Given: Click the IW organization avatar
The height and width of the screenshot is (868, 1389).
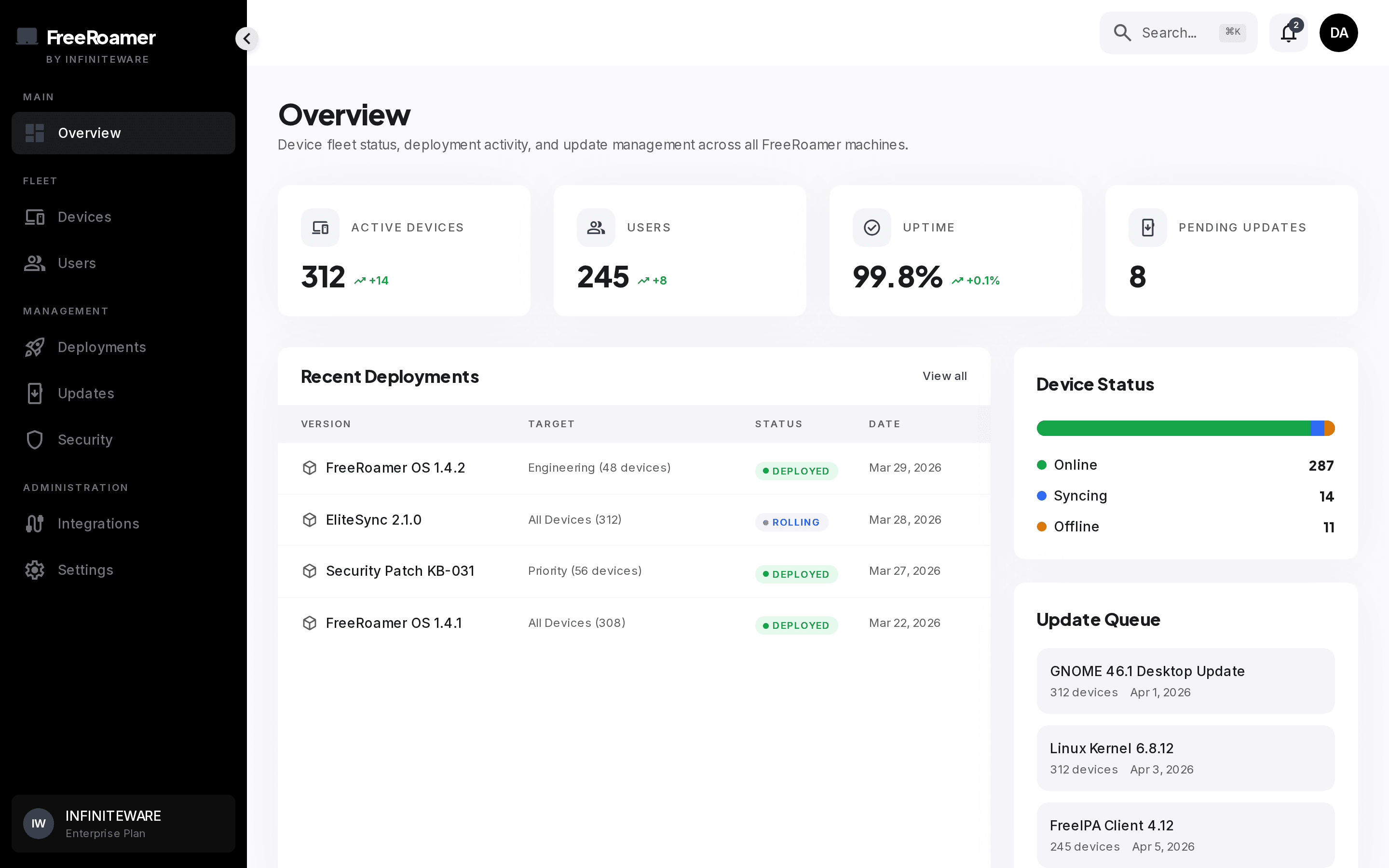Looking at the screenshot, I should (x=39, y=824).
